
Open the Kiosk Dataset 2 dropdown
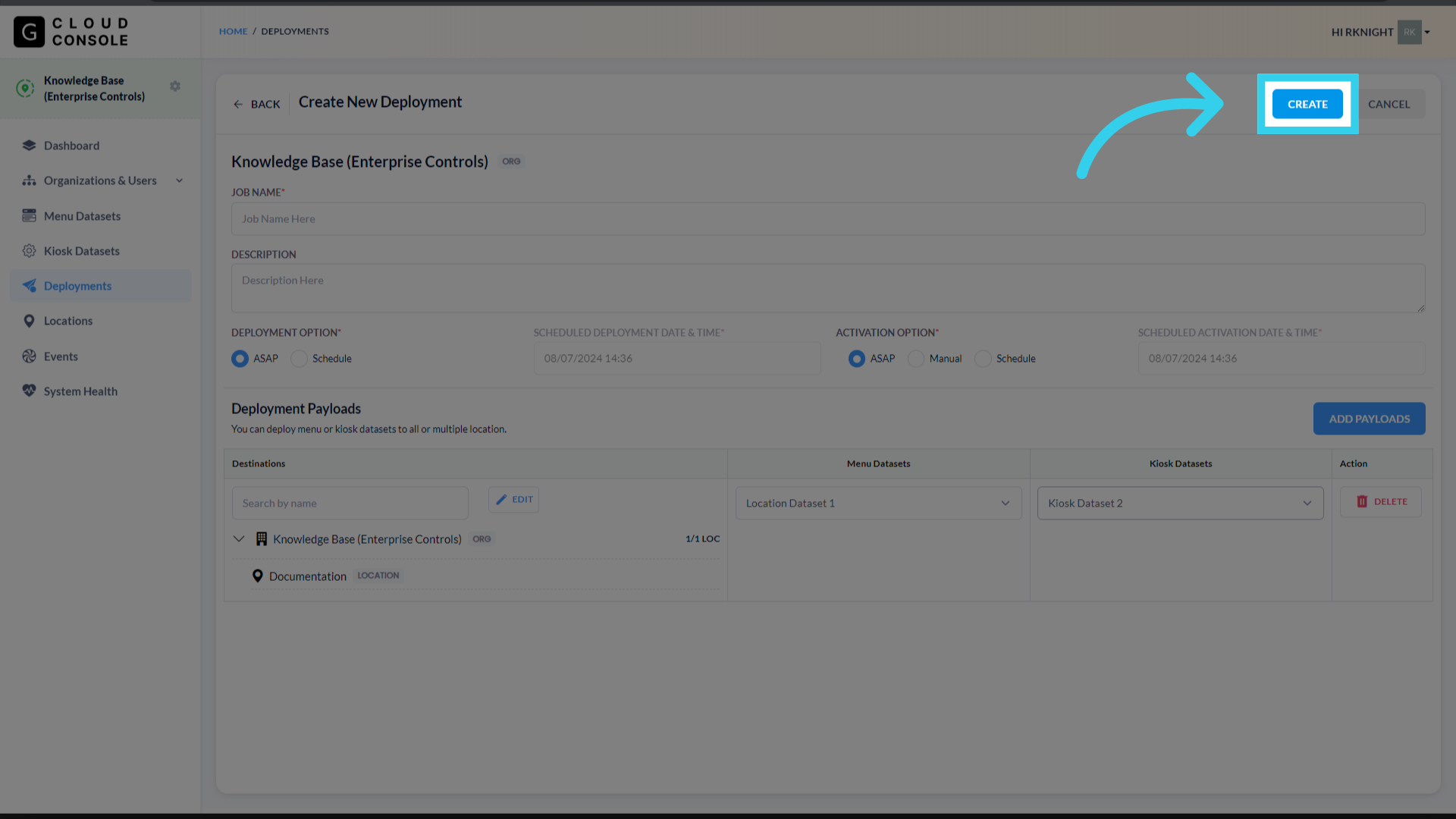click(1180, 504)
